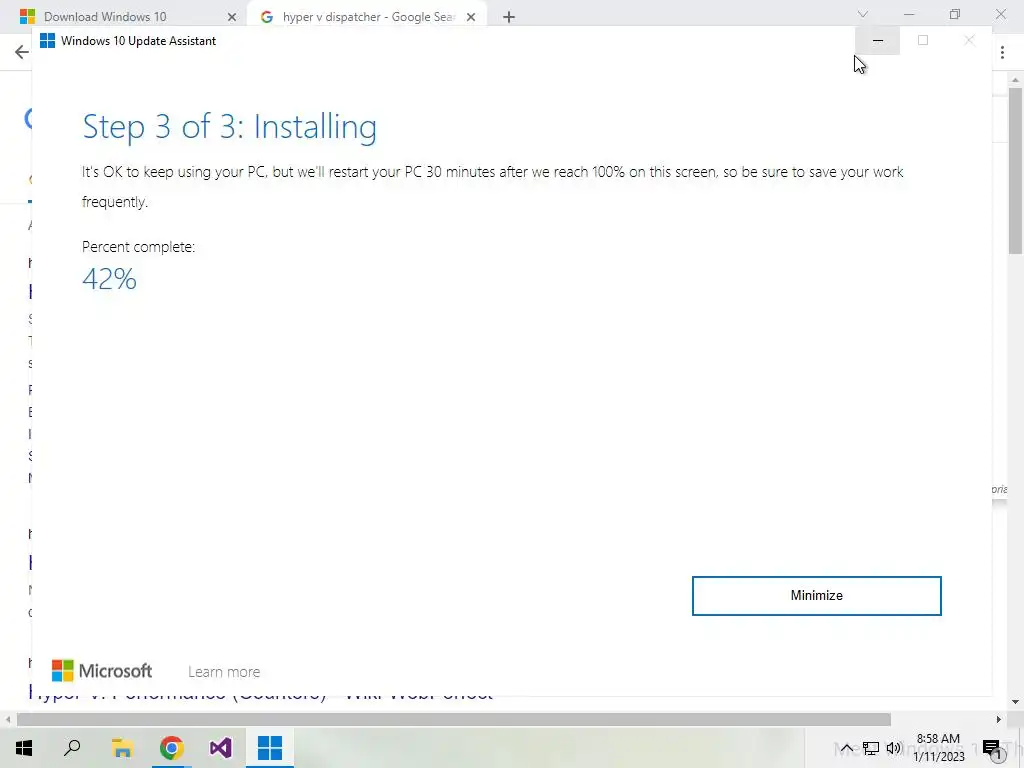
Task: Click the down arrow of the vertical scrollbar
Action: coord(1016,702)
